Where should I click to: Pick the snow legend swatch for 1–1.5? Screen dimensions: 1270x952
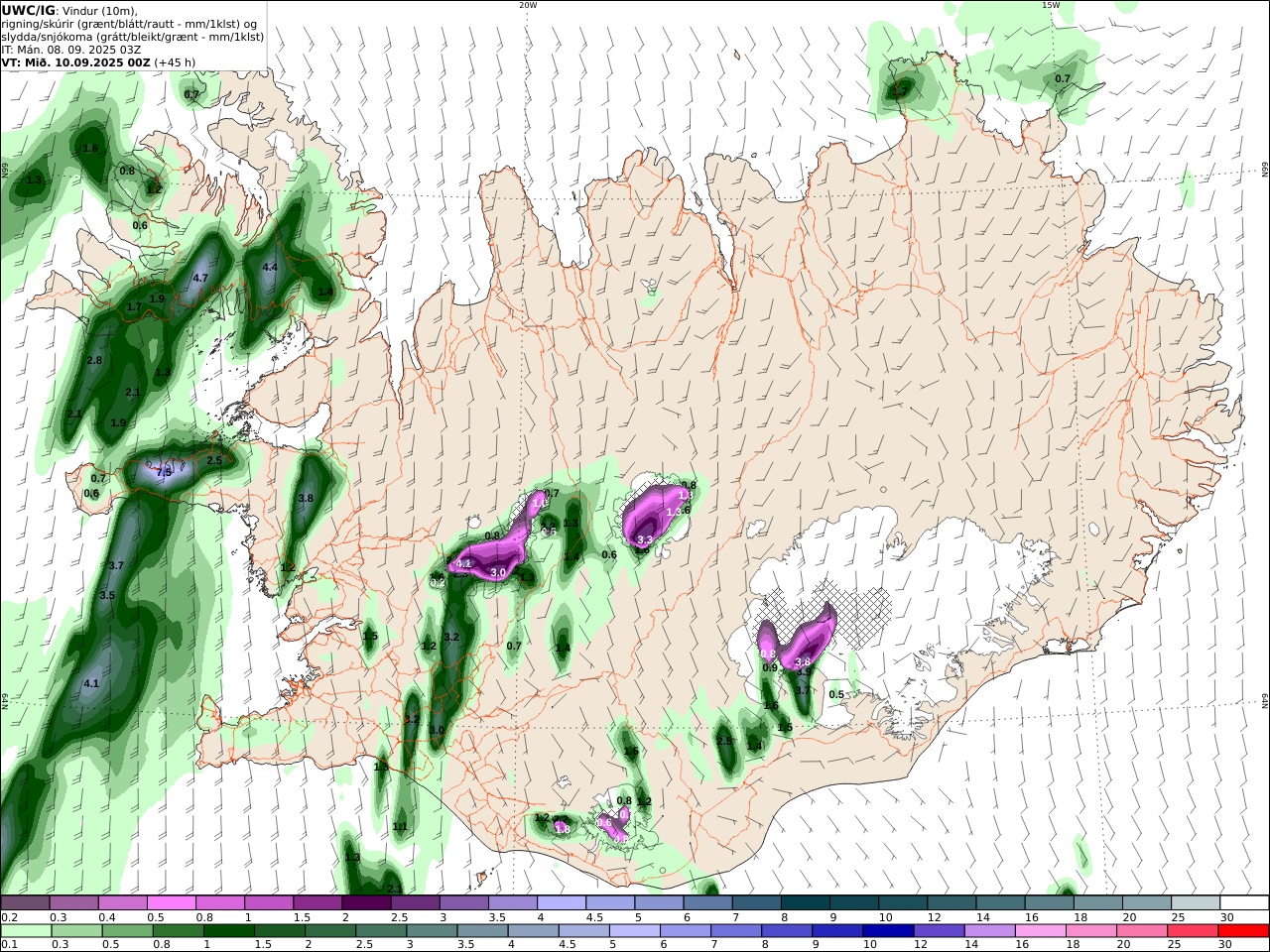click(269, 903)
